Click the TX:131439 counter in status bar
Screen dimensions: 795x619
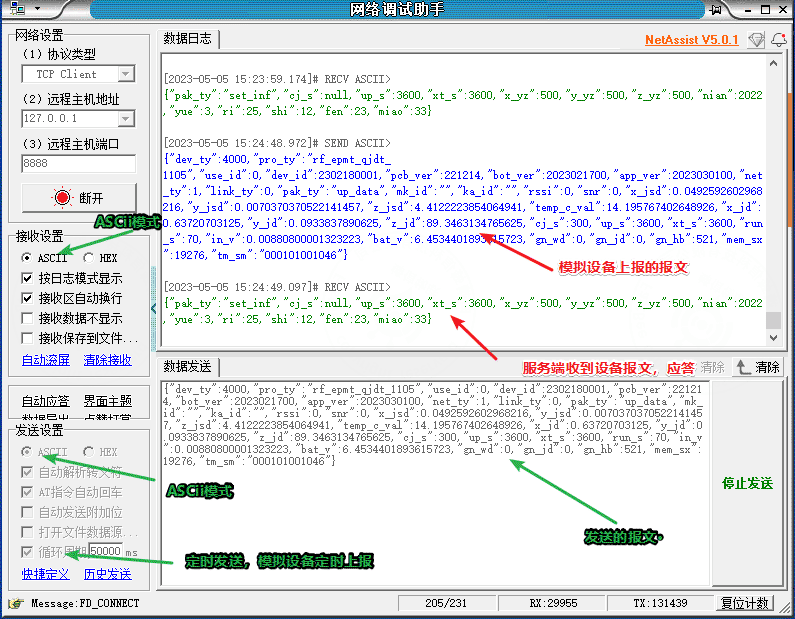pyautogui.click(x=660, y=603)
